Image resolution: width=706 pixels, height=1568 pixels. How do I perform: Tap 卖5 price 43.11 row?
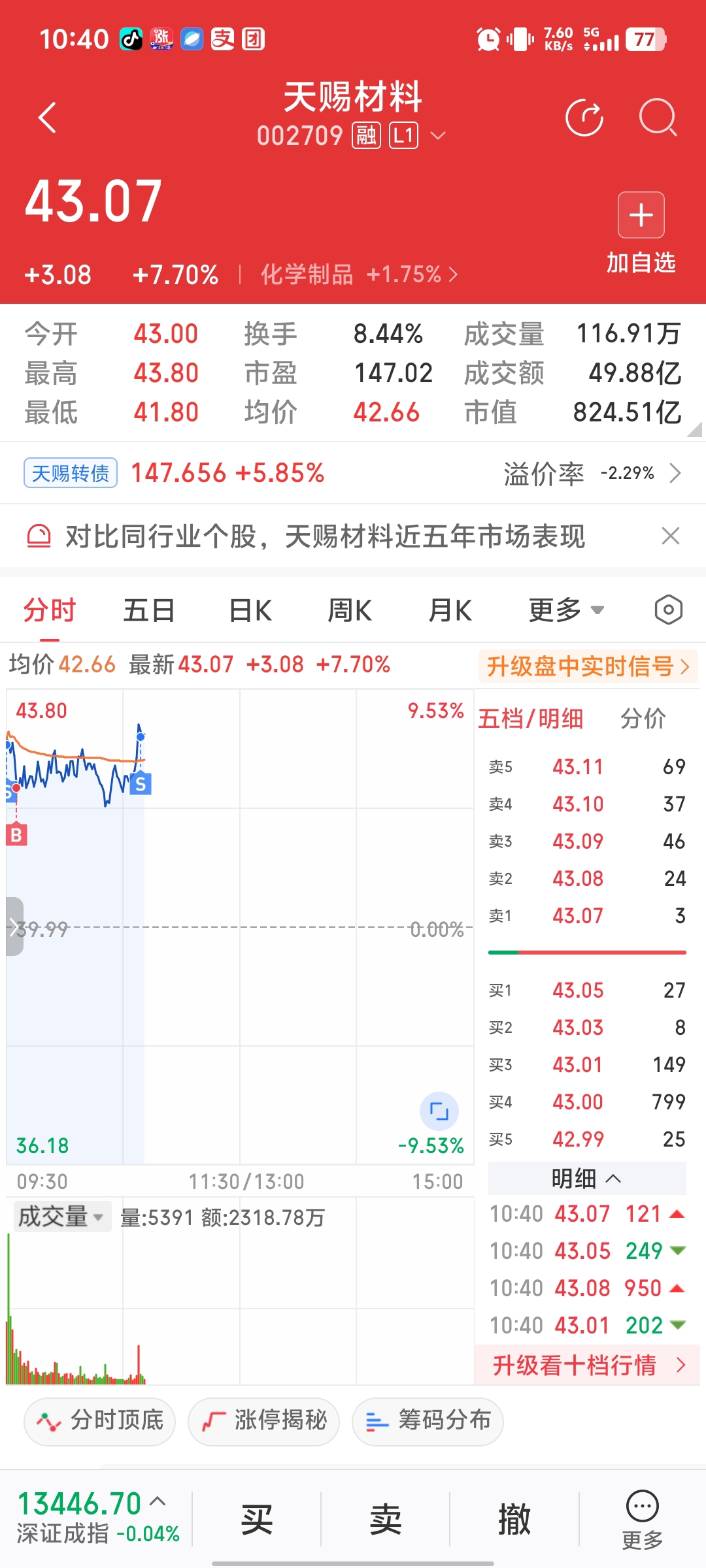click(x=587, y=766)
